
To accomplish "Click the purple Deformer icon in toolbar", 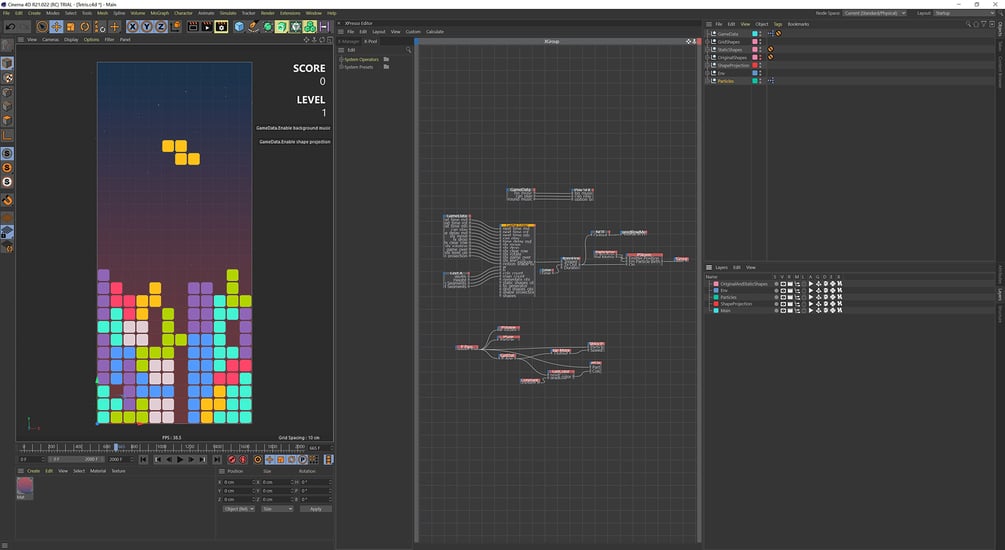I will pos(324,27).
